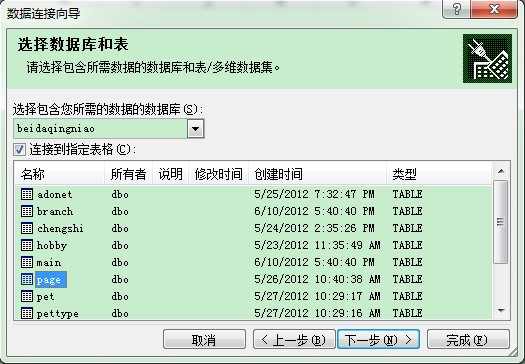Sort by 说明 column header

click(x=170, y=174)
